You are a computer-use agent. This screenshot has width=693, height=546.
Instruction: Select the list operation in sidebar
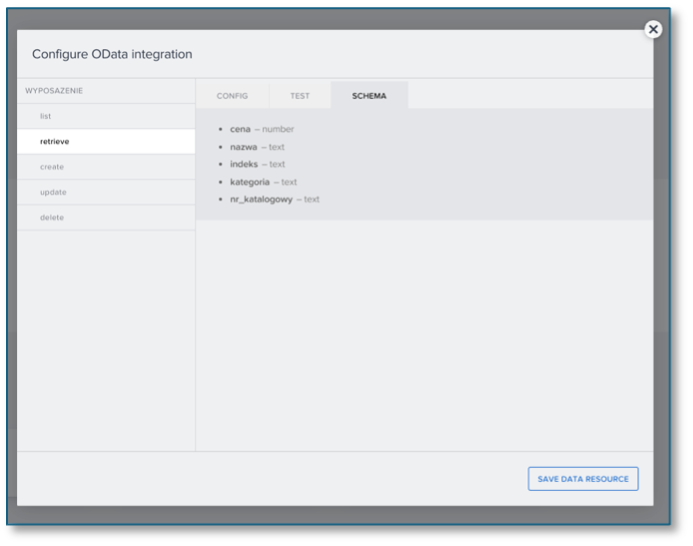click(x=46, y=116)
